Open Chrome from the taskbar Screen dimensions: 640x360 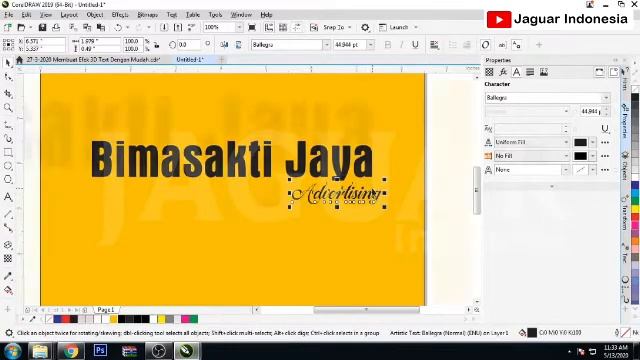click(71, 351)
